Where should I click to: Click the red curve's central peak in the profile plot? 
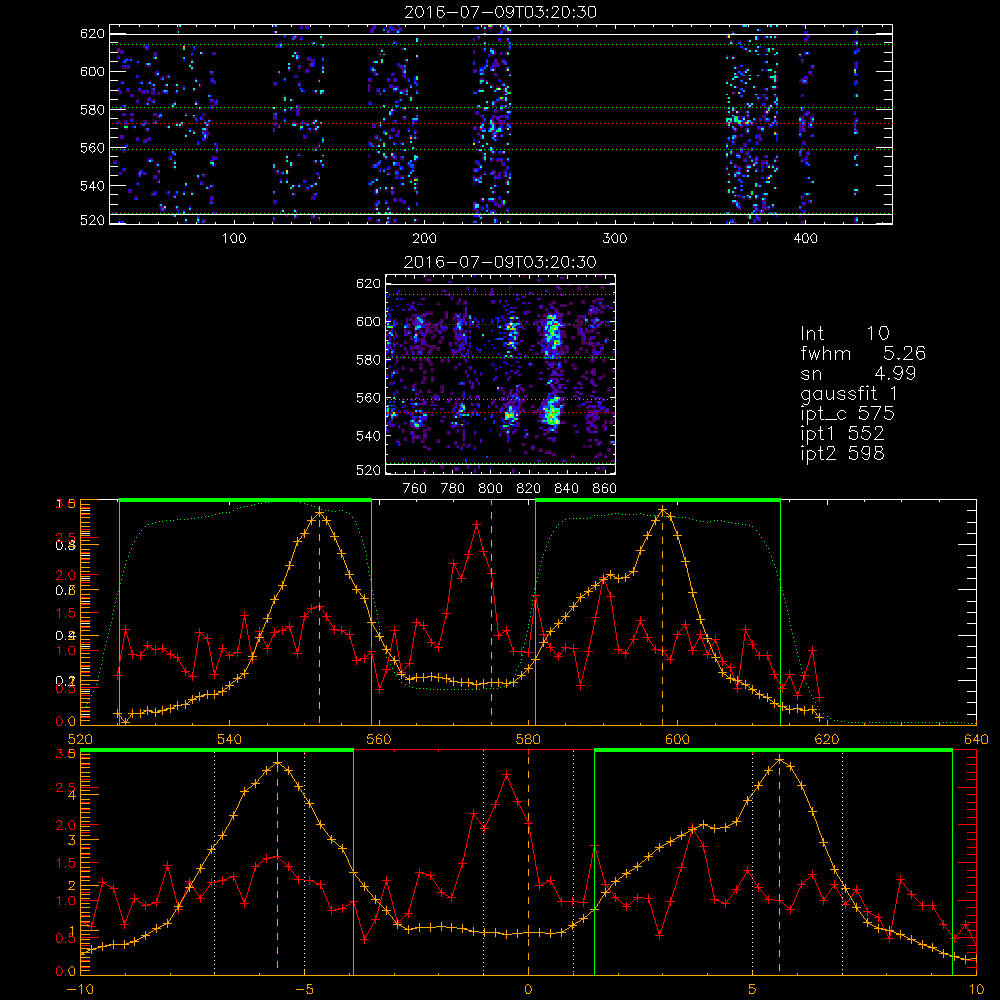pyautogui.click(x=476, y=524)
